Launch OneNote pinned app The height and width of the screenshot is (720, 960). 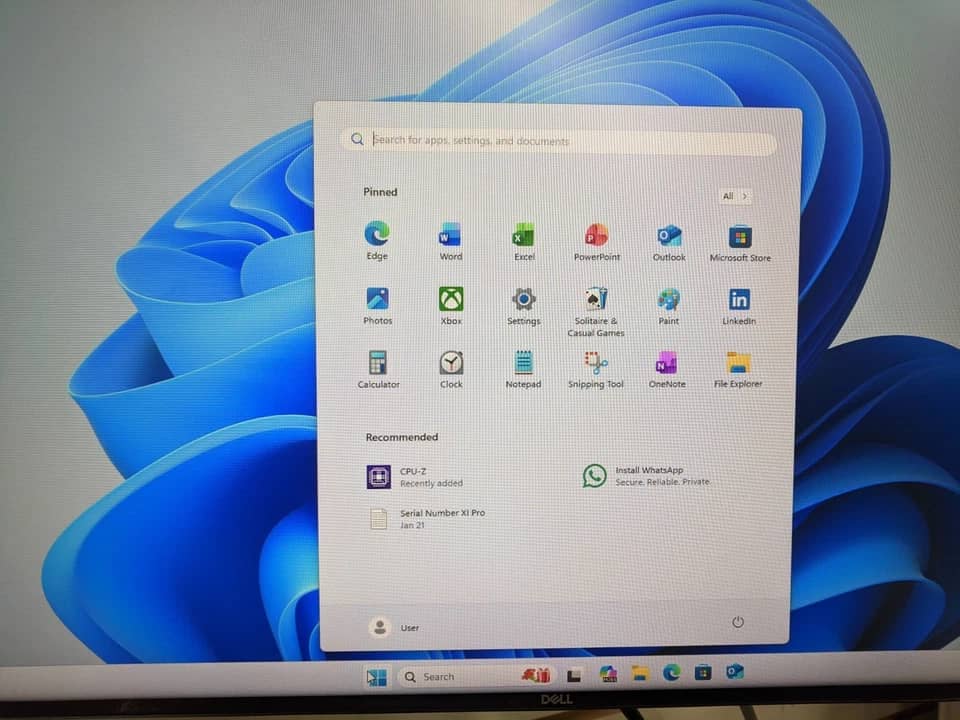point(667,369)
